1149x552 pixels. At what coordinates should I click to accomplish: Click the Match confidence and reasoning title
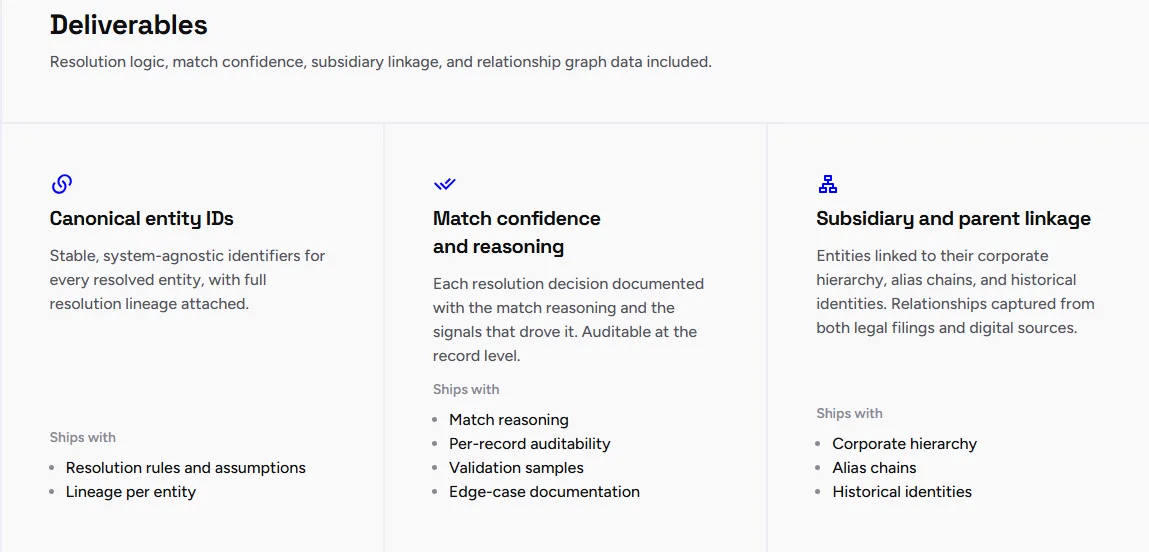[x=517, y=232]
